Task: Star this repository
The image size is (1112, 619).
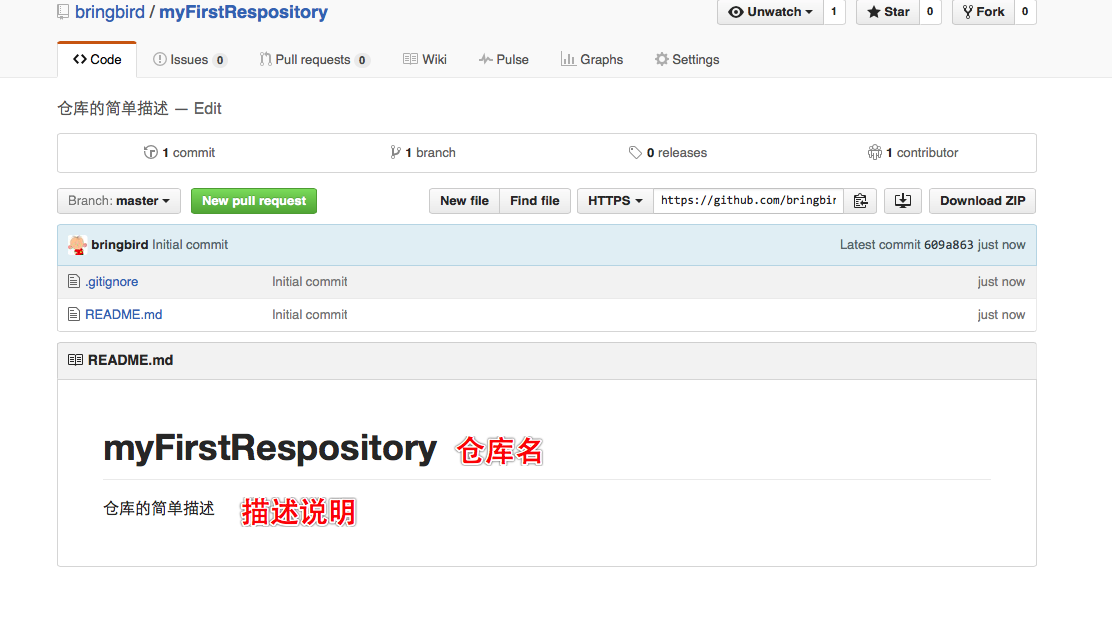Action: (888, 12)
